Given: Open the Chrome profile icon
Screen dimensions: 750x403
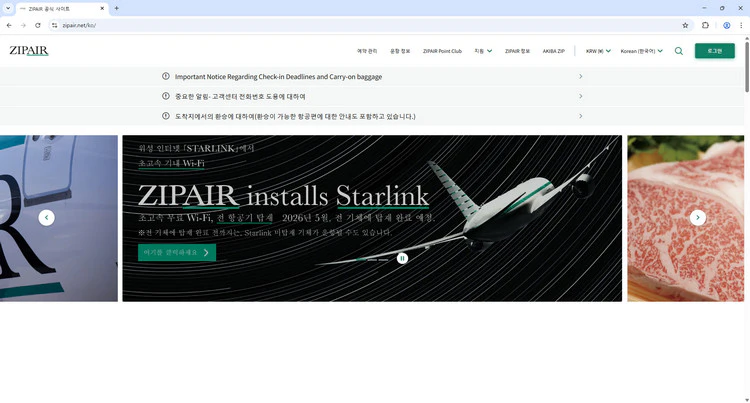Looking at the screenshot, I should [x=727, y=25].
